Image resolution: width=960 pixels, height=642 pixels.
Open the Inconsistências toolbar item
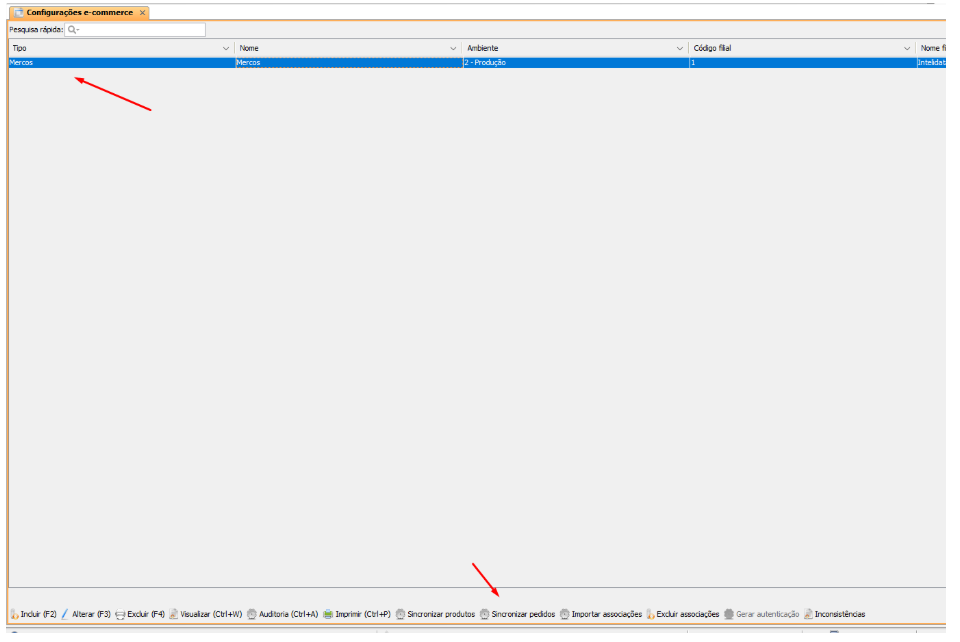(808, 614)
